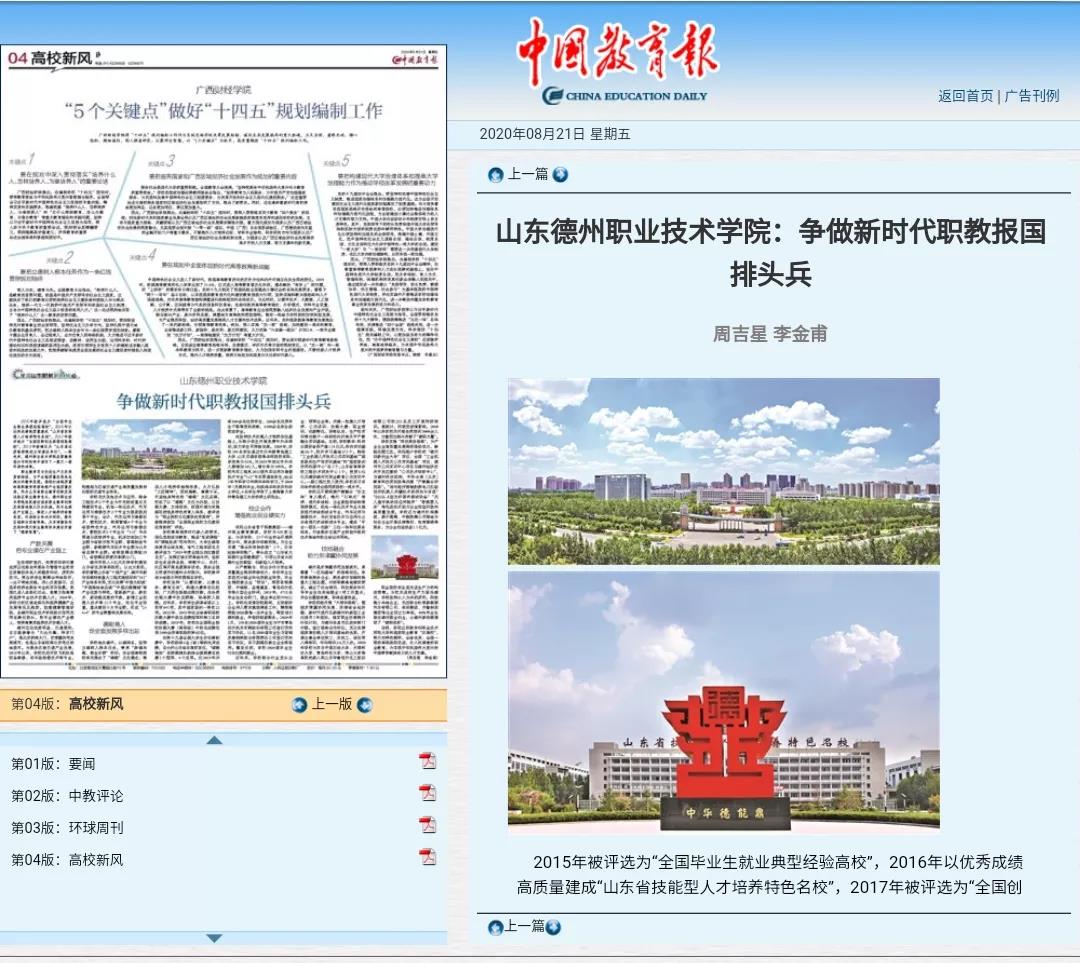Click the 中国教育报 masthead logo
Image resolution: width=1080 pixels, height=963 pixels.
click(617, 62)
